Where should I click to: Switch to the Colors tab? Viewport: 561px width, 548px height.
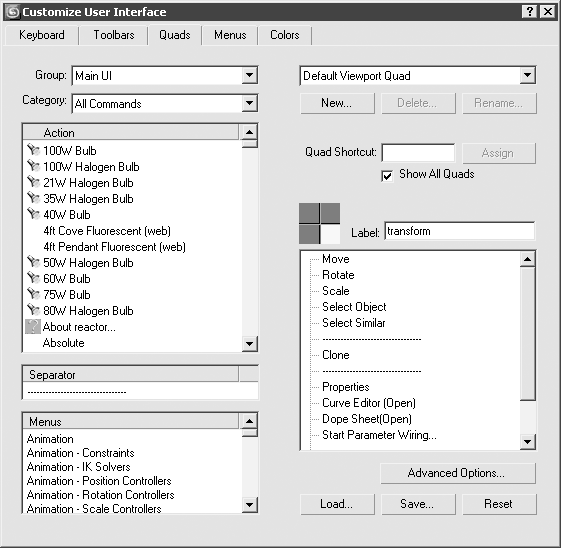click(284, 35)
